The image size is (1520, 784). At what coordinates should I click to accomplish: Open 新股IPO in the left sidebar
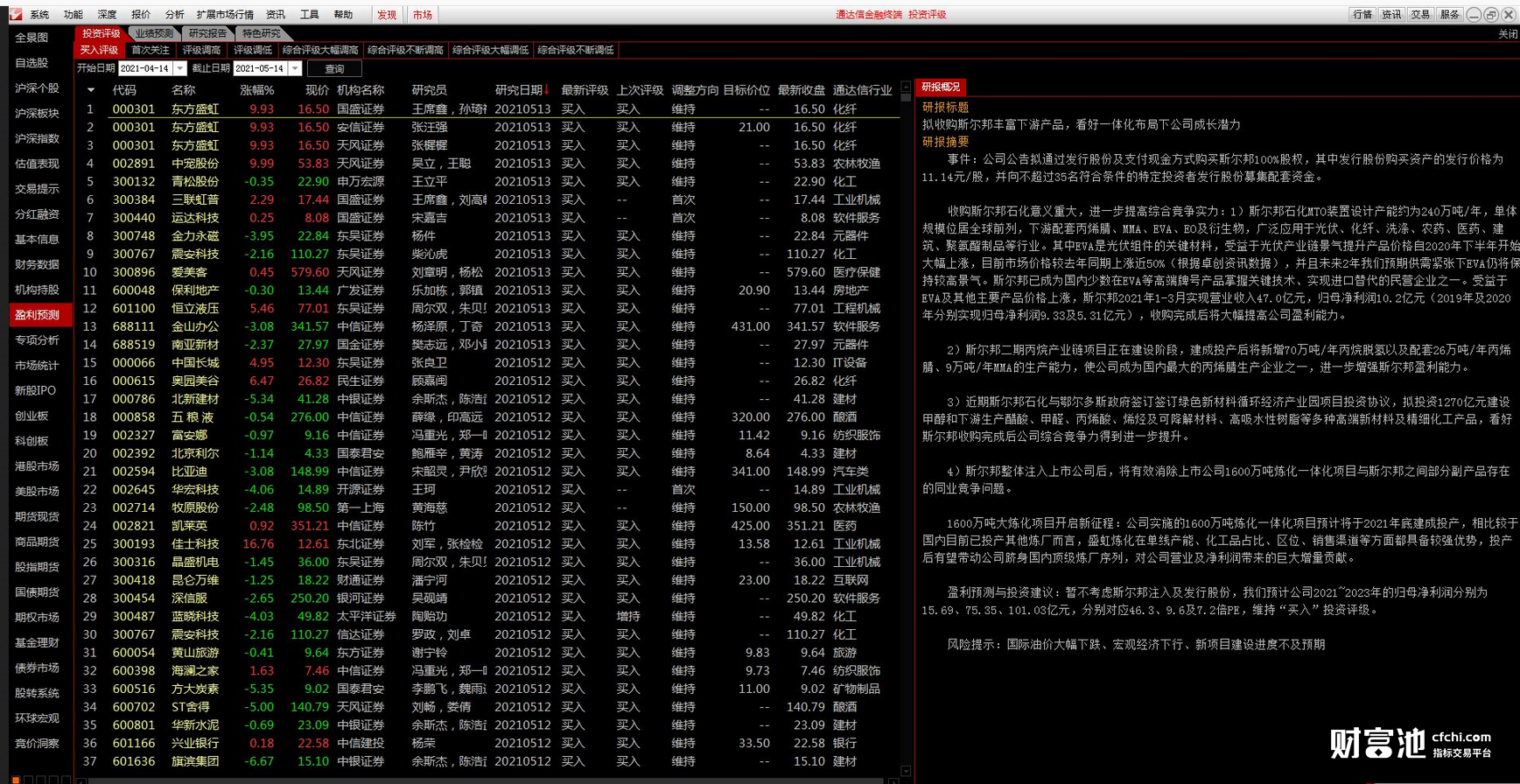[35, 390]
